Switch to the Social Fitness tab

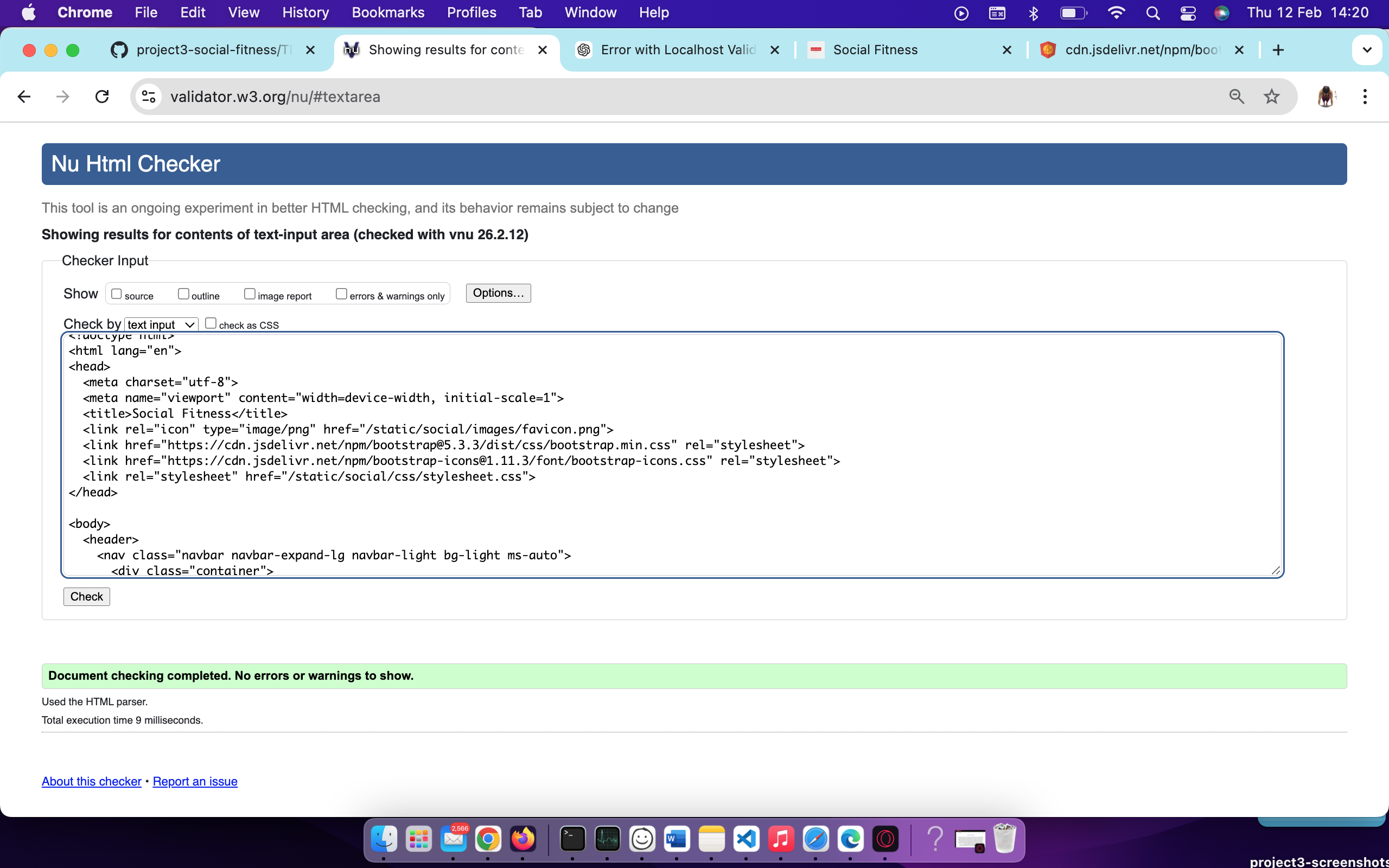pyautogui.click(x=874, y=50)
